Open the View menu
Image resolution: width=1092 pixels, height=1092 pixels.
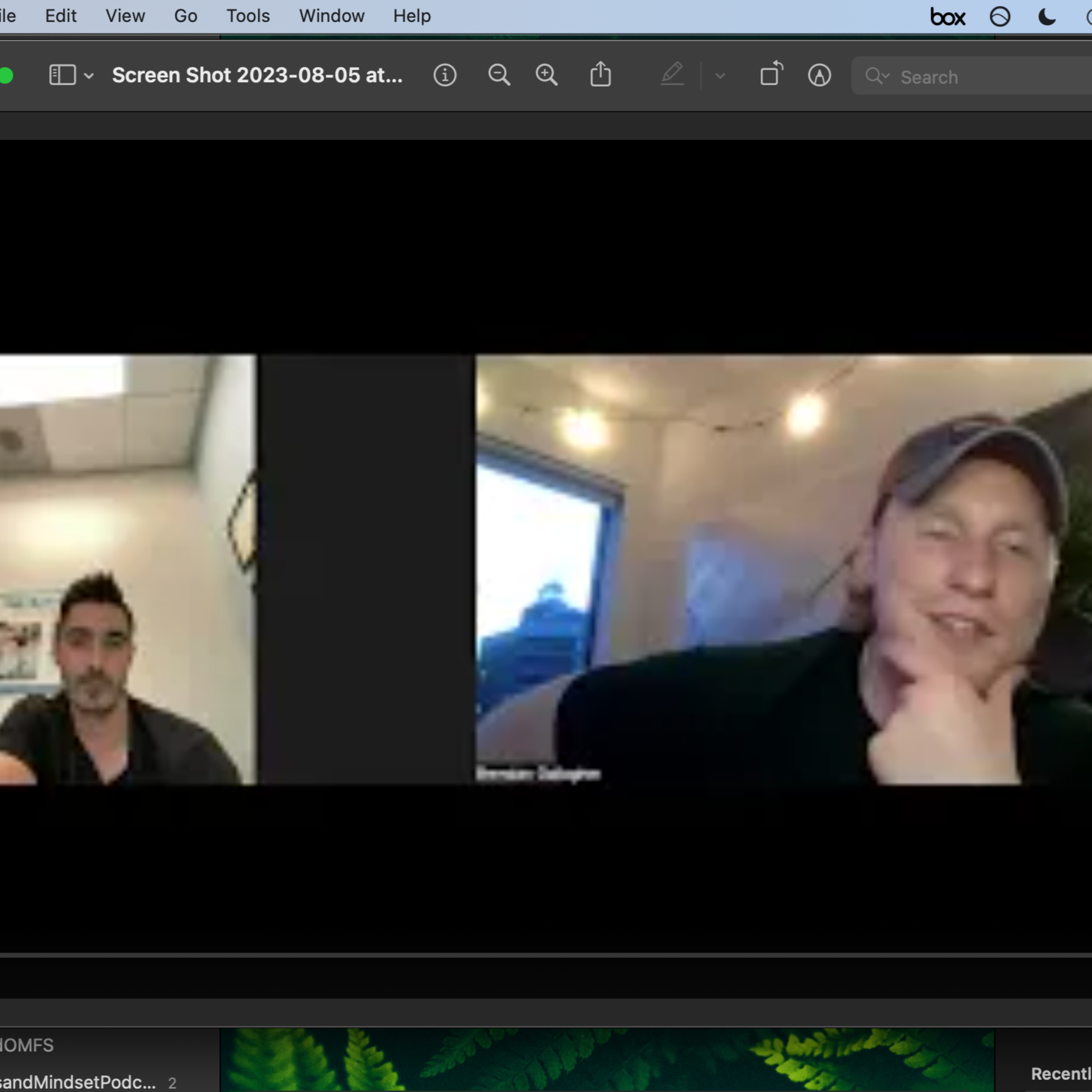(x=125, y=16)
